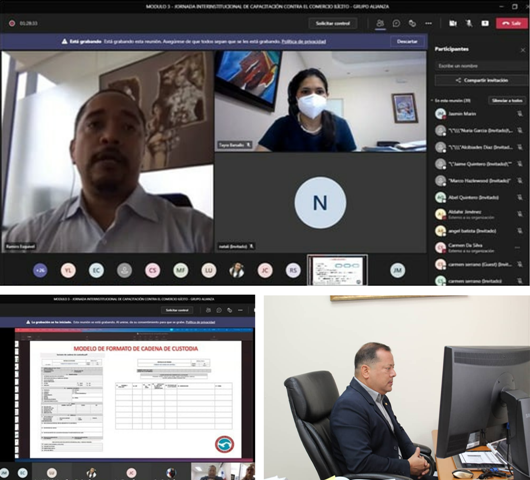Click Compartir invitación share button
The width and height of the screenshot is (530, 480).
(x=482, y=80)
